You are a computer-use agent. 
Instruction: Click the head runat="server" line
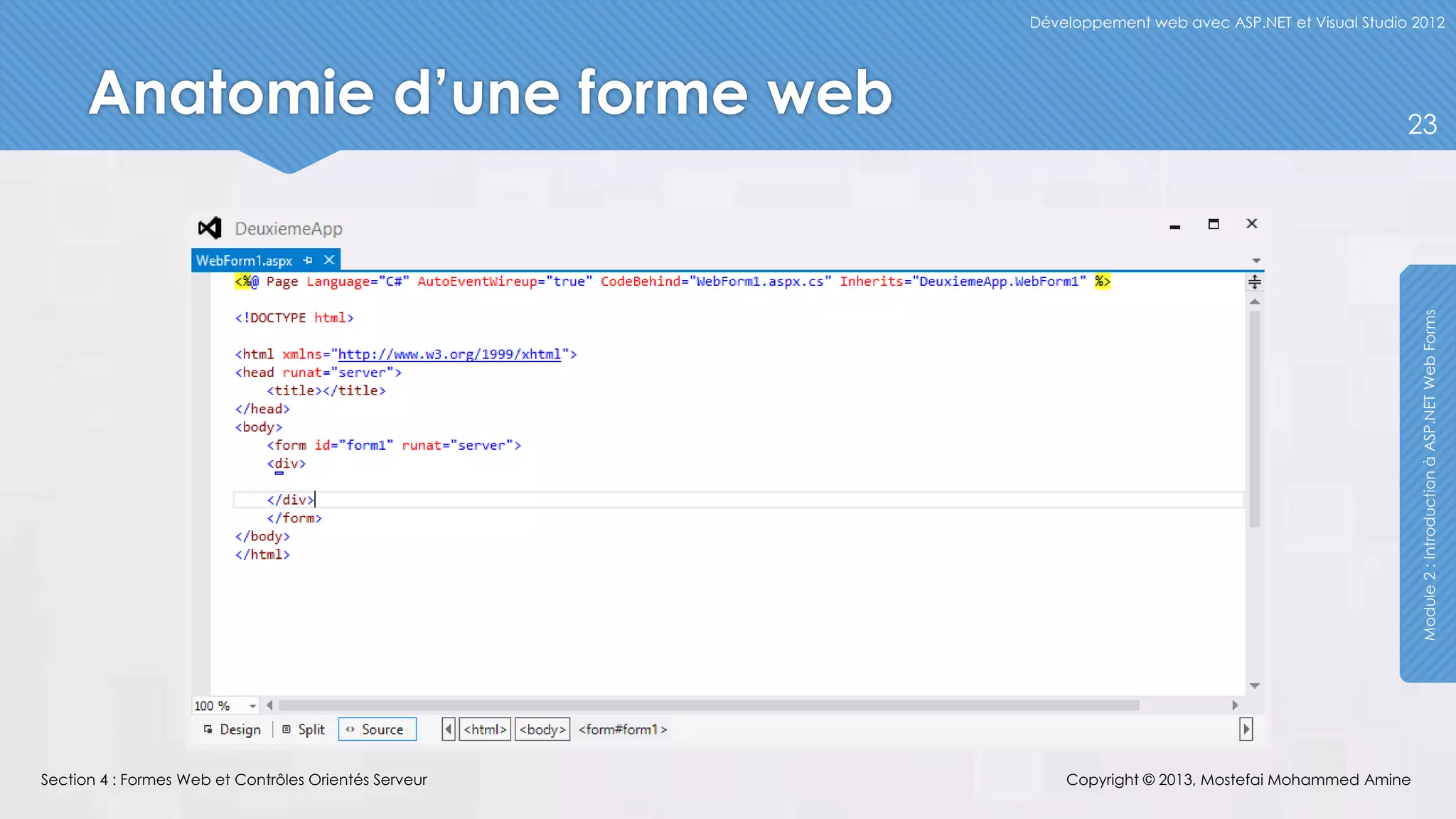(318, 373)
